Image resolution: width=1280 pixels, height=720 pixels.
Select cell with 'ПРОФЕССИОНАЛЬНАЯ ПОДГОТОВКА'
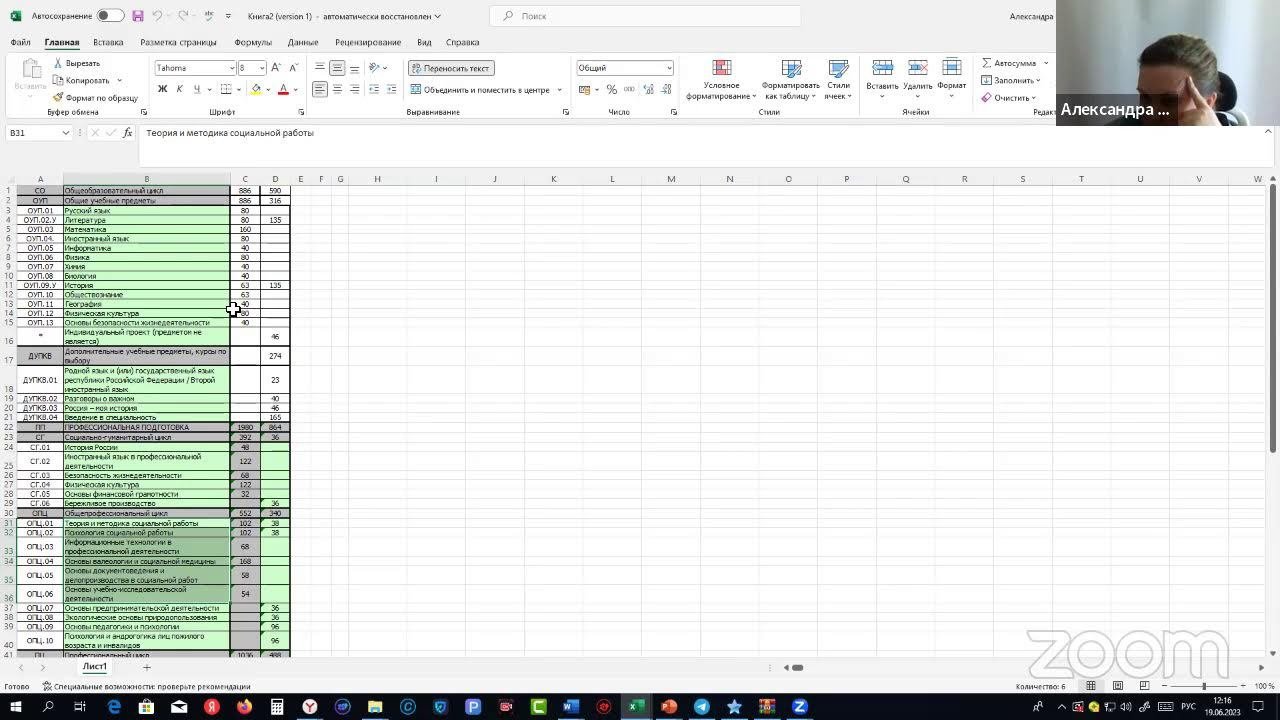[x=147, y=427]
